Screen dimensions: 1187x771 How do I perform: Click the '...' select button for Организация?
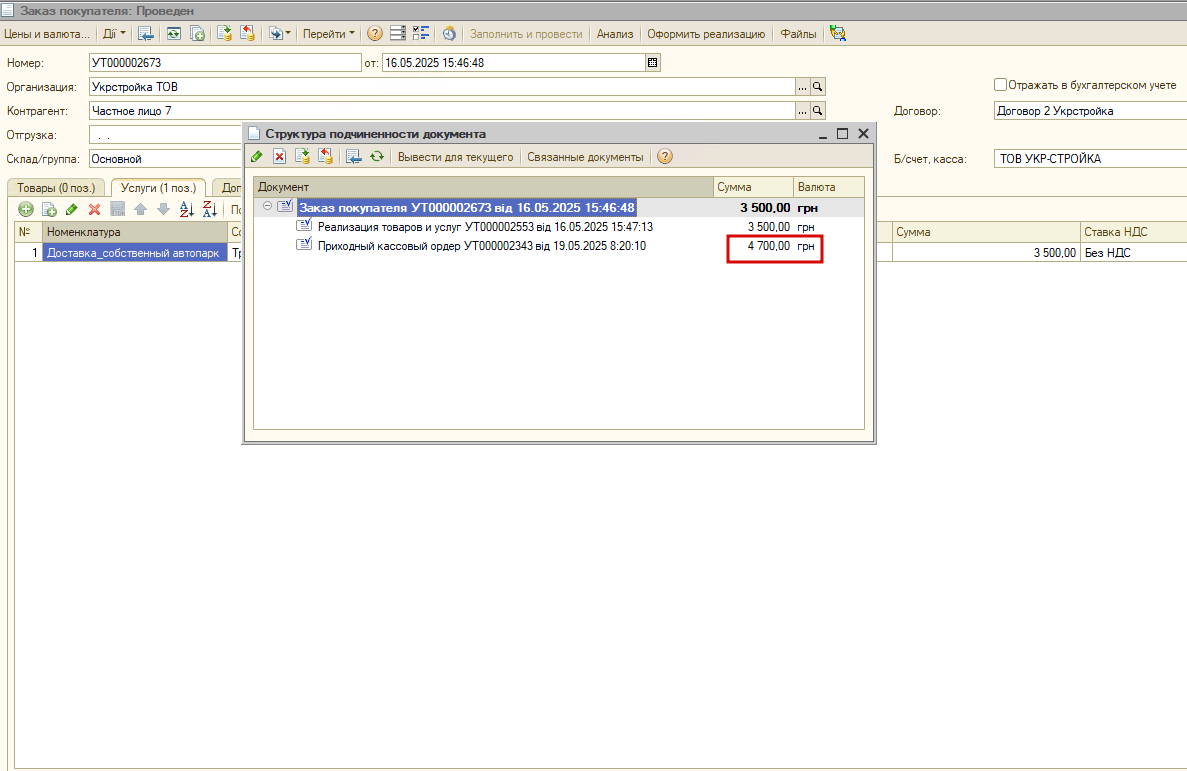click(802, 87)
